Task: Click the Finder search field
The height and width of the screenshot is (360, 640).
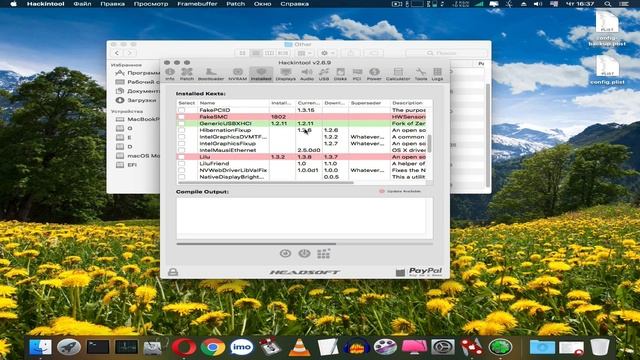Action: tap(447, 53)
